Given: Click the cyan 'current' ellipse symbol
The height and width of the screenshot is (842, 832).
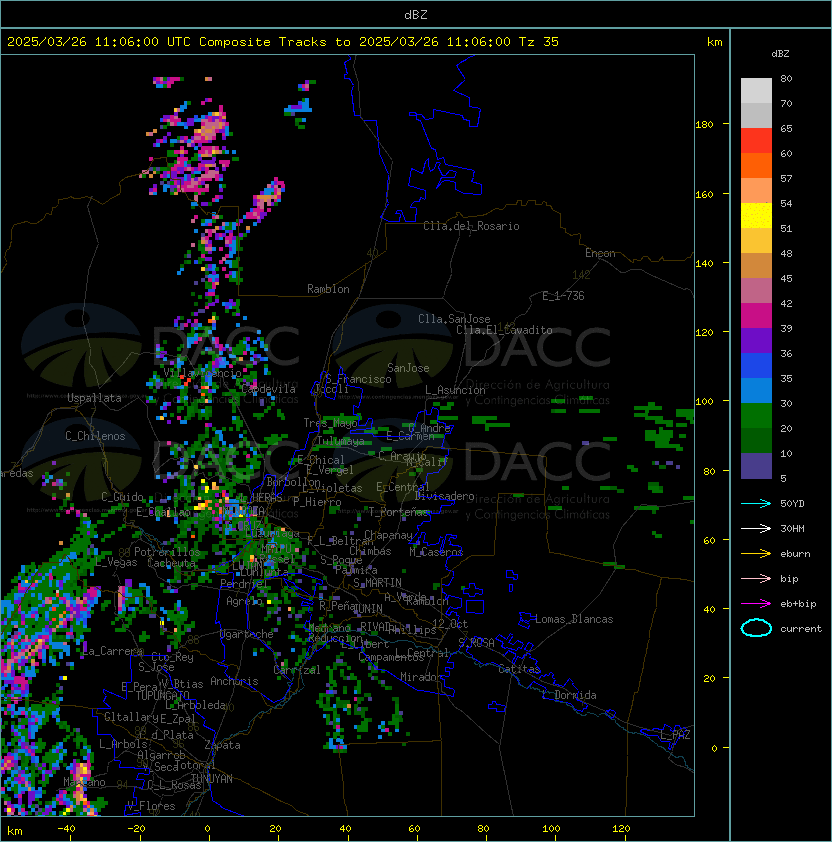Looking at the screenshot, I should point(756,628).
